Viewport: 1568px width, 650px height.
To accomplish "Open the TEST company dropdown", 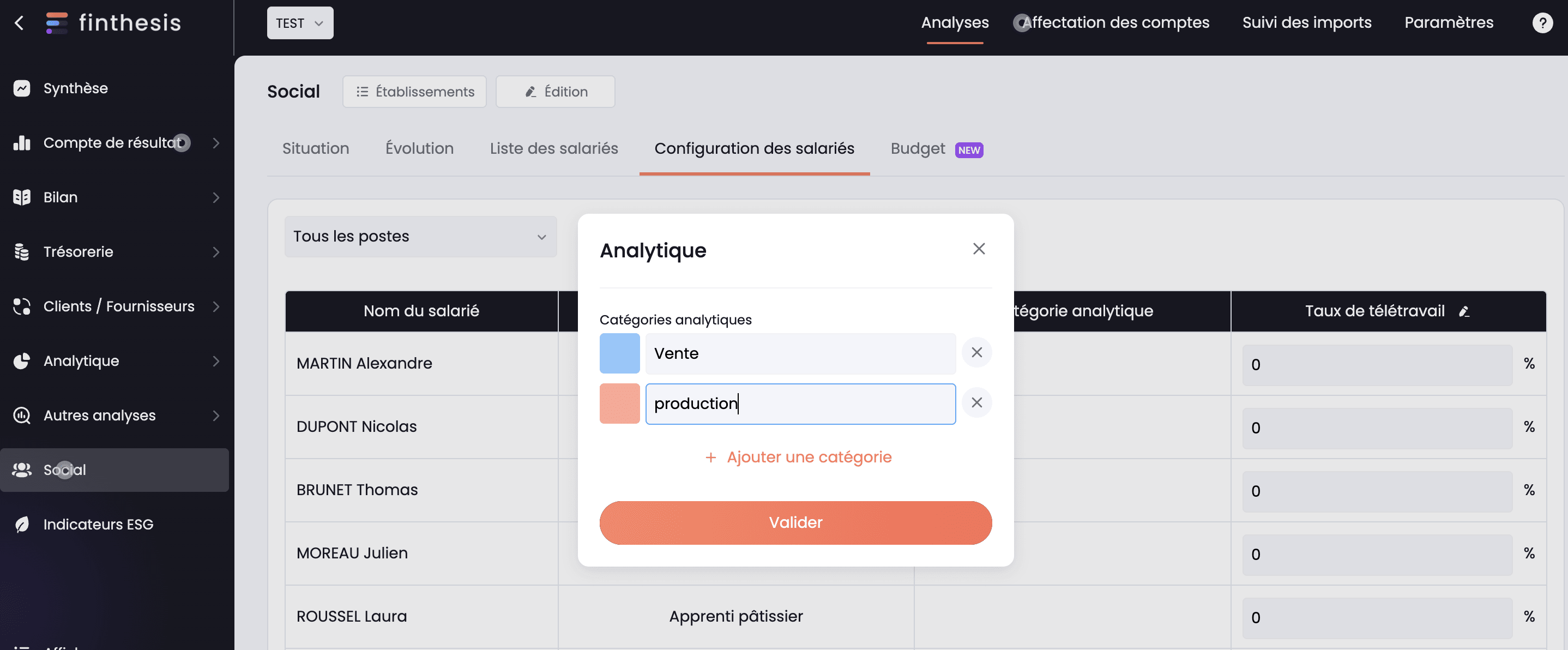I will [x=299, y=23].
